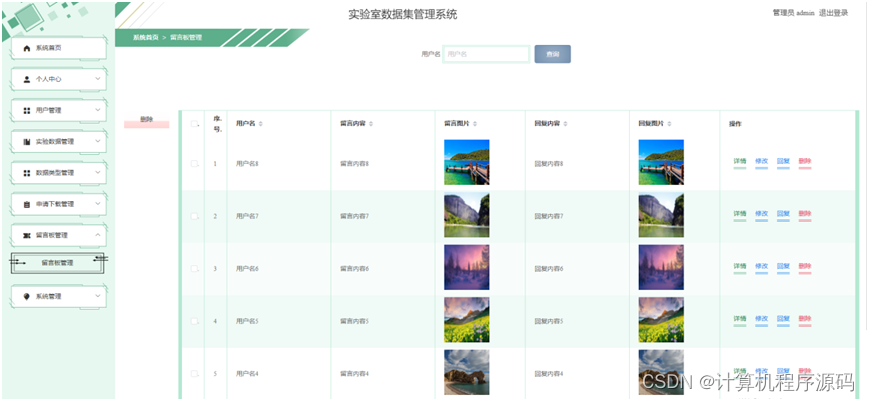Collapse 留言板管理 with its up chevron

(x=98, y=235)
